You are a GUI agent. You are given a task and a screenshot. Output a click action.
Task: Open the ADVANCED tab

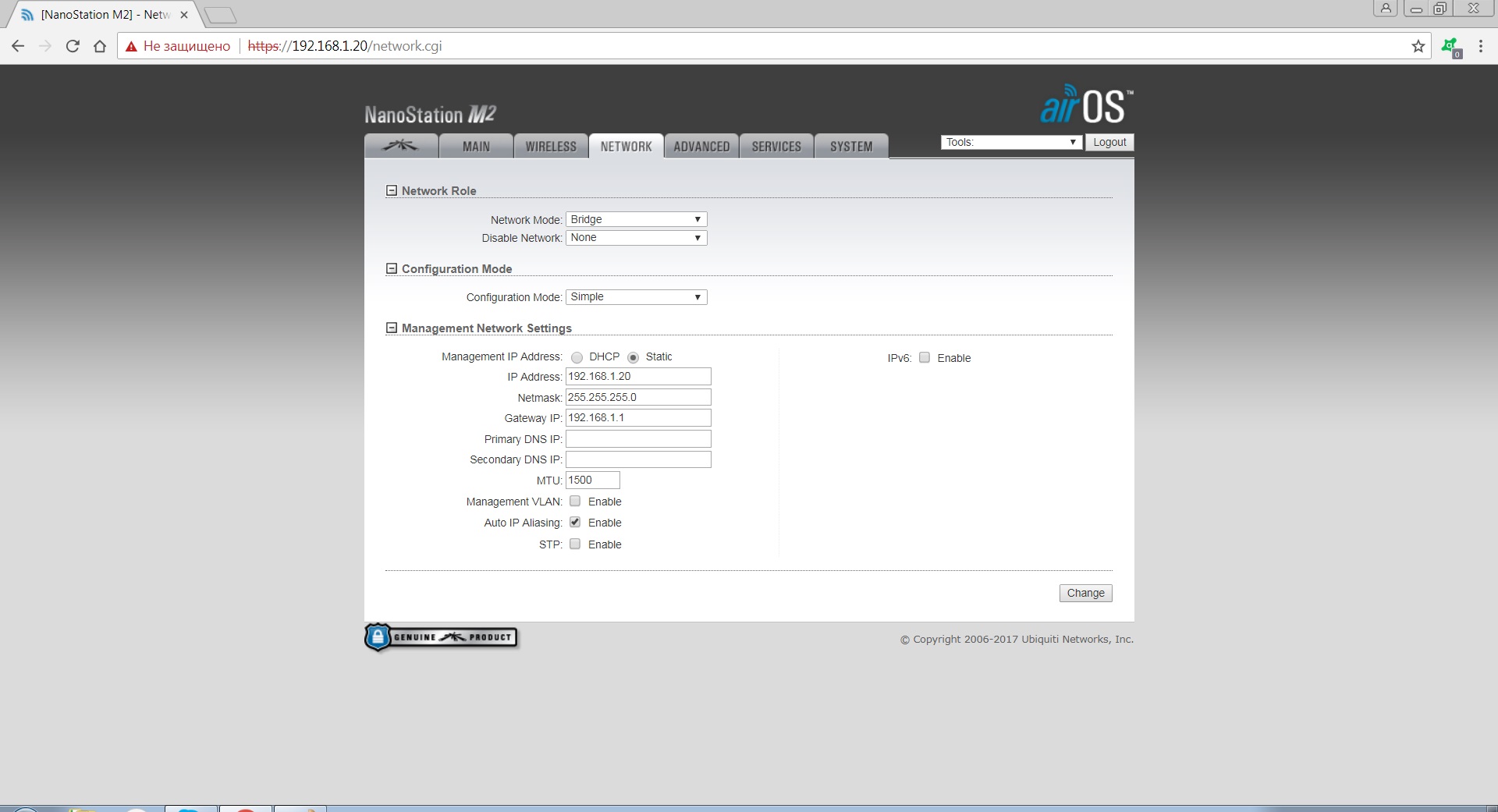[x=701, y=146]
